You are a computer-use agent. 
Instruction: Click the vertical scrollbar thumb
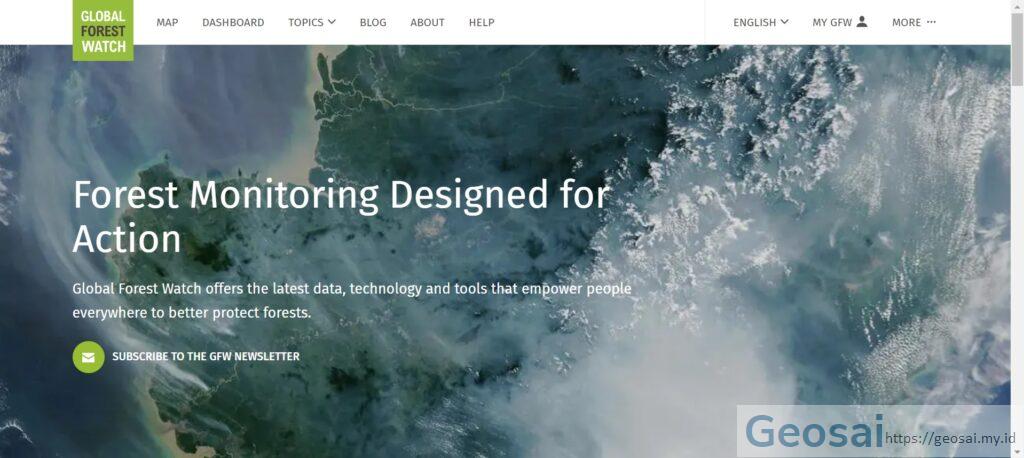[x=1017, y=49]
